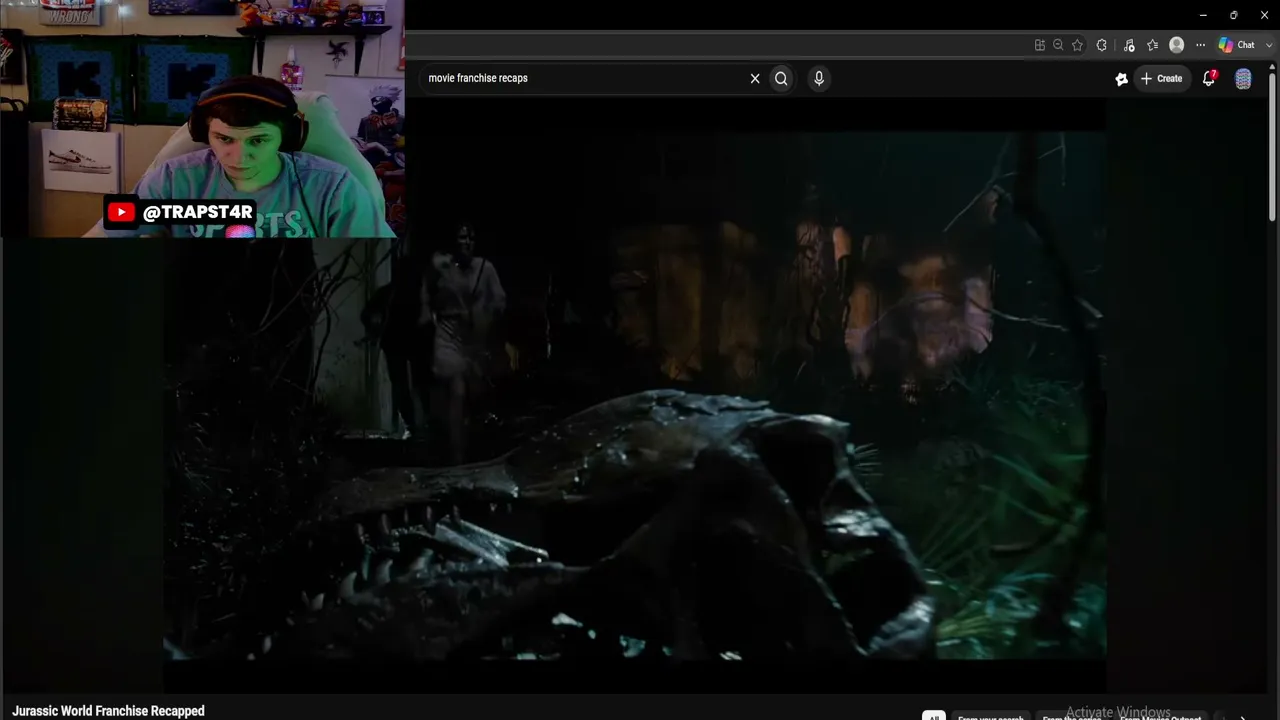Open the favorites list icon
This screenshot has height=720, width=1280.
click(1152, 45)
